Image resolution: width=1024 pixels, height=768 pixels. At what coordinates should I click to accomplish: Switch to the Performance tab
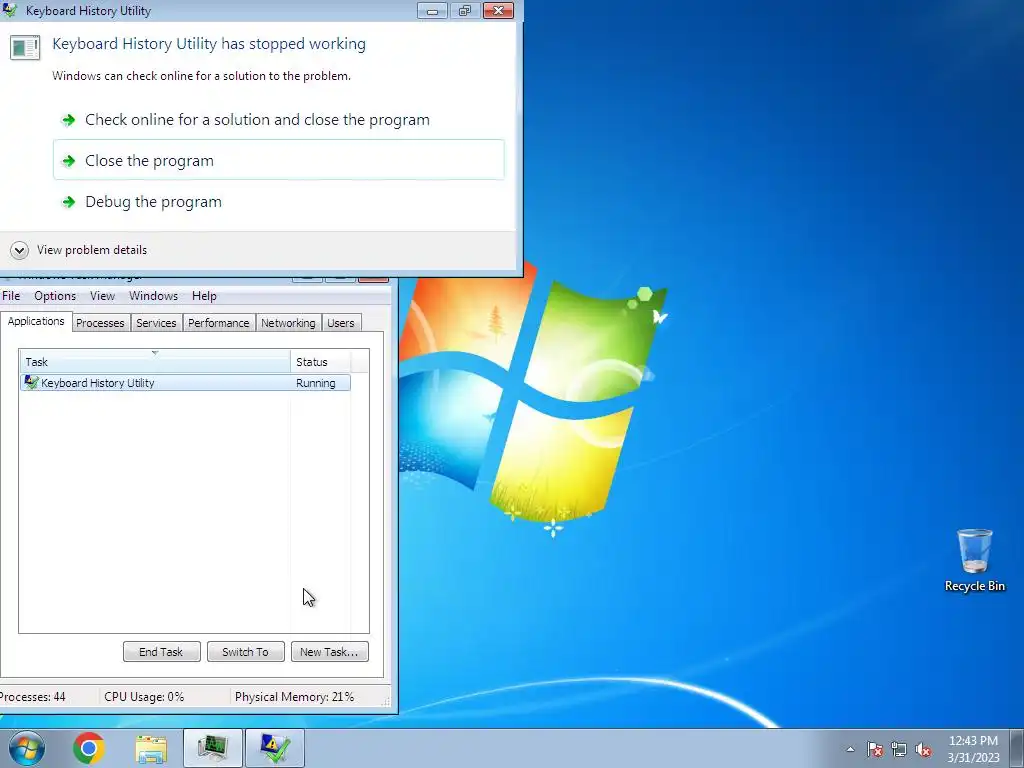218,323
